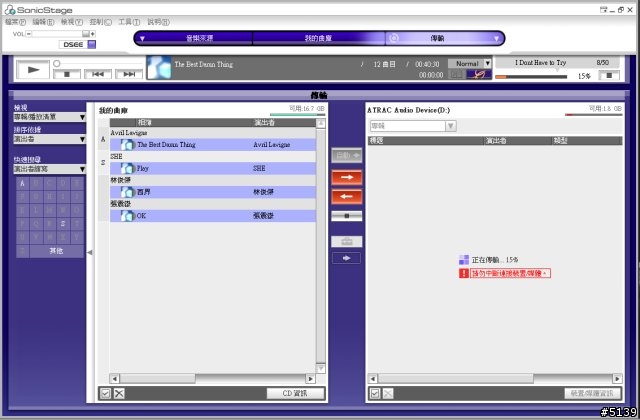640x420 pixels.
Task: Open the 排序依據 sort dropdown
Action: (x=49, y=139)
